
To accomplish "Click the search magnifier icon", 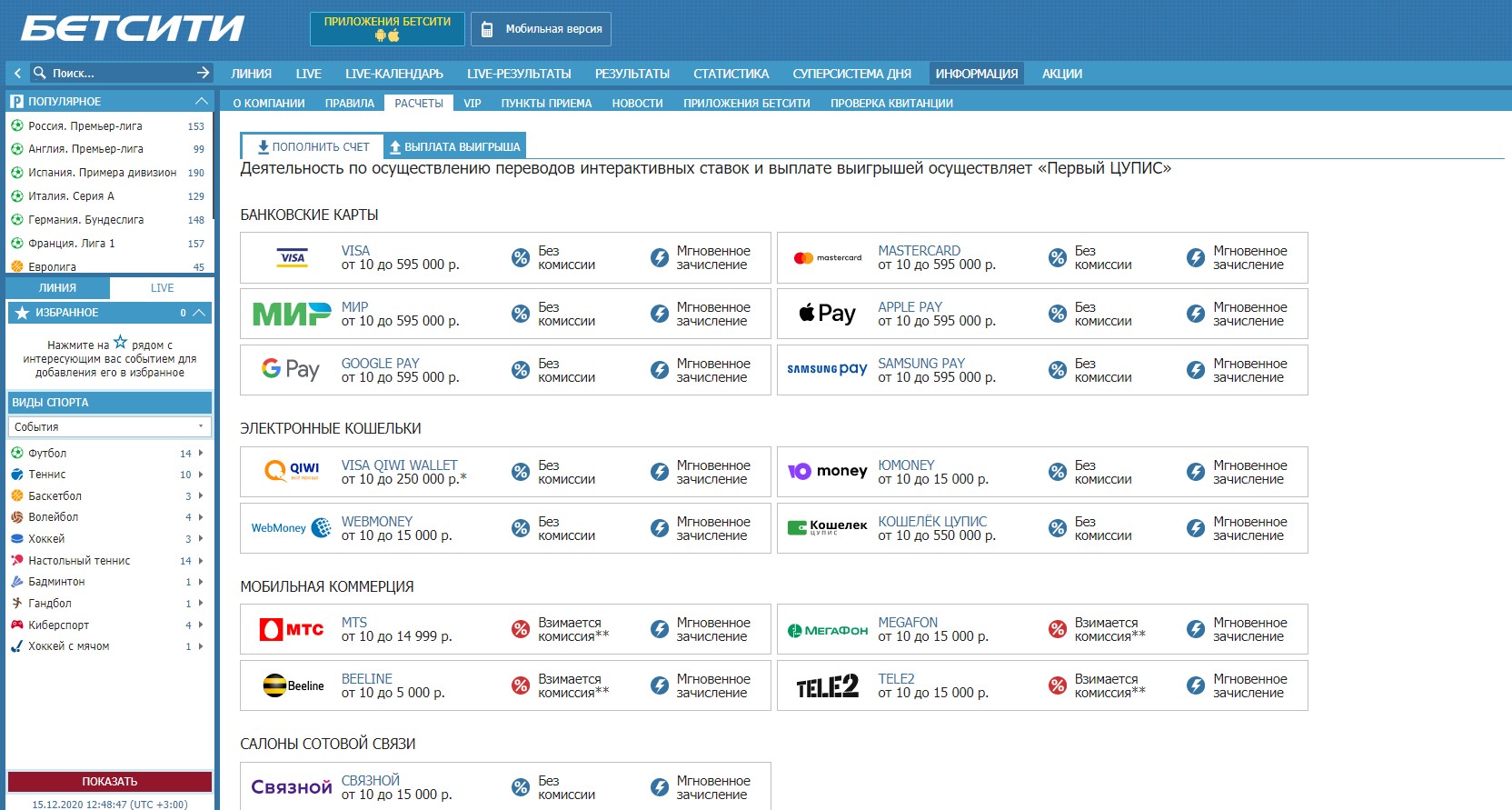I will pos(39,73).
